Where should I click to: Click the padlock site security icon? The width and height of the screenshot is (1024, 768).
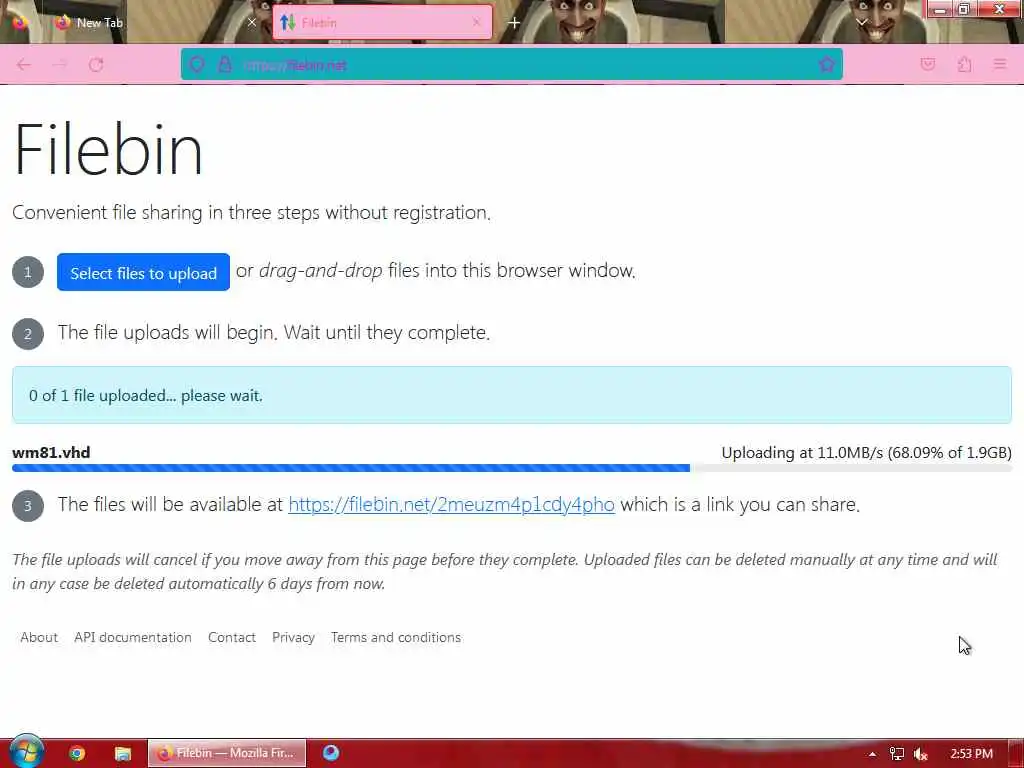point(225,65)
